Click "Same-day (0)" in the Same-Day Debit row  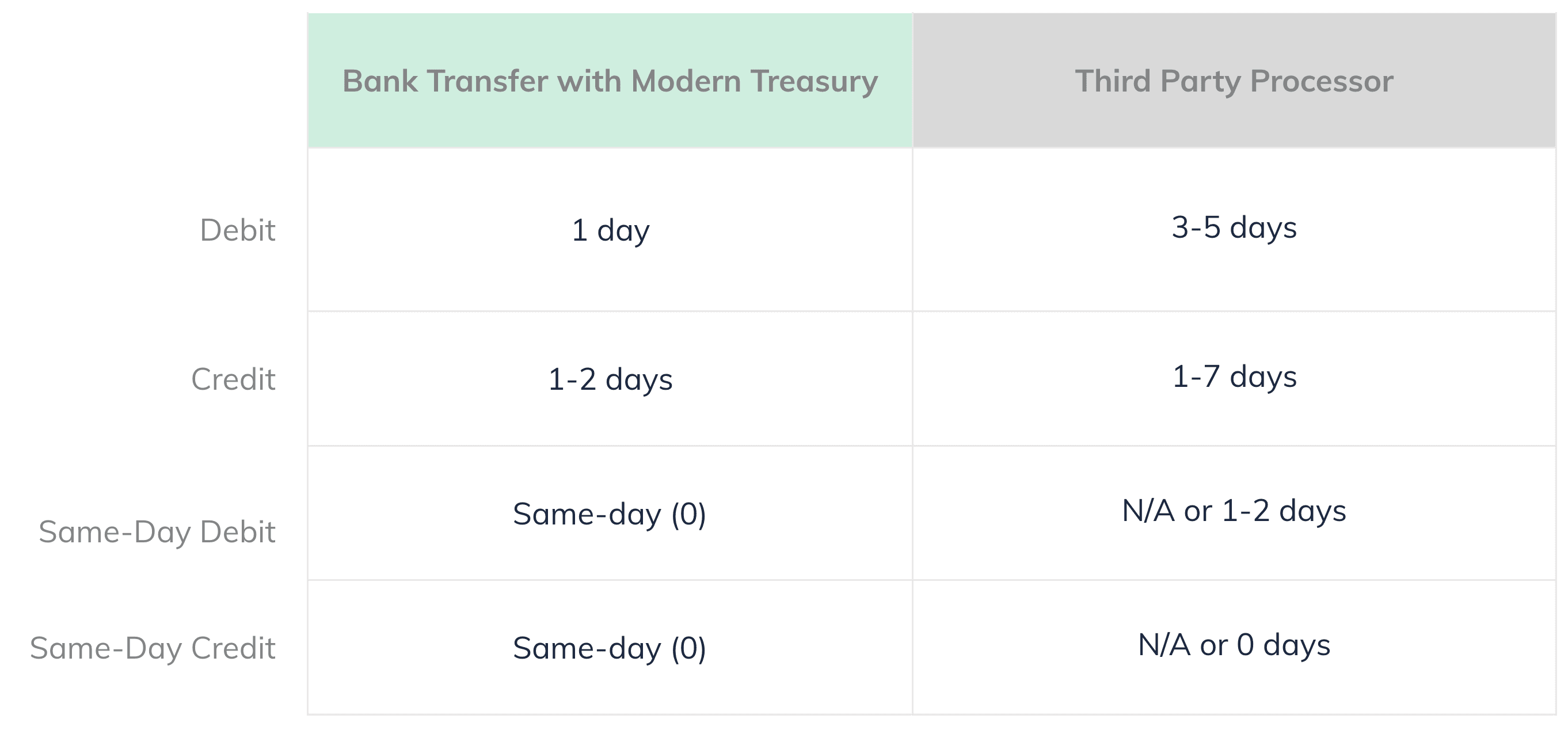click(610, 514)
